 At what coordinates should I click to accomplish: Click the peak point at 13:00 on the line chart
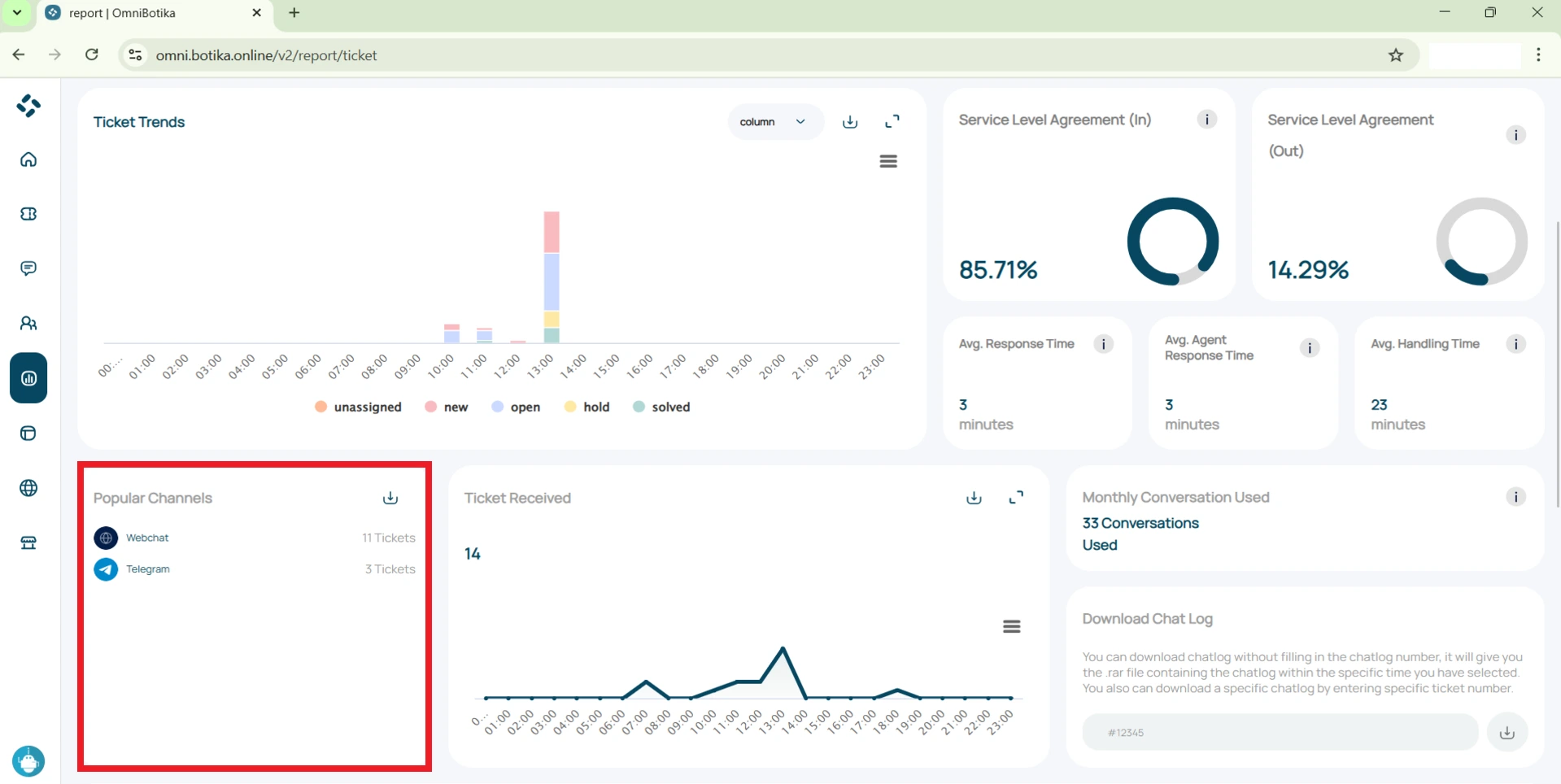(x=783, y=648)
